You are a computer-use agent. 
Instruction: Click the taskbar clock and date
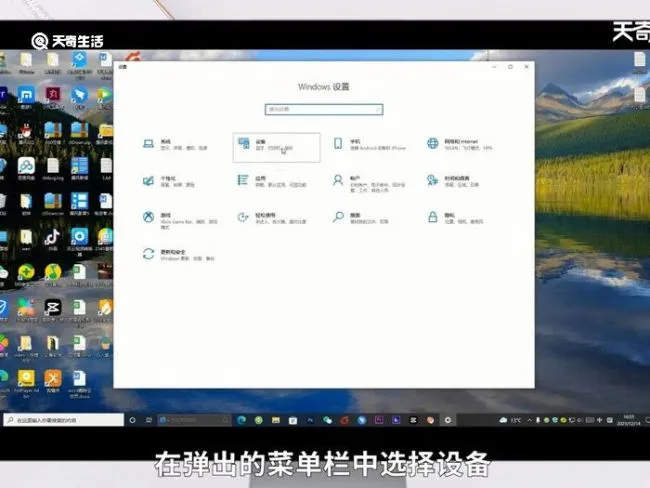coord(629,420)
